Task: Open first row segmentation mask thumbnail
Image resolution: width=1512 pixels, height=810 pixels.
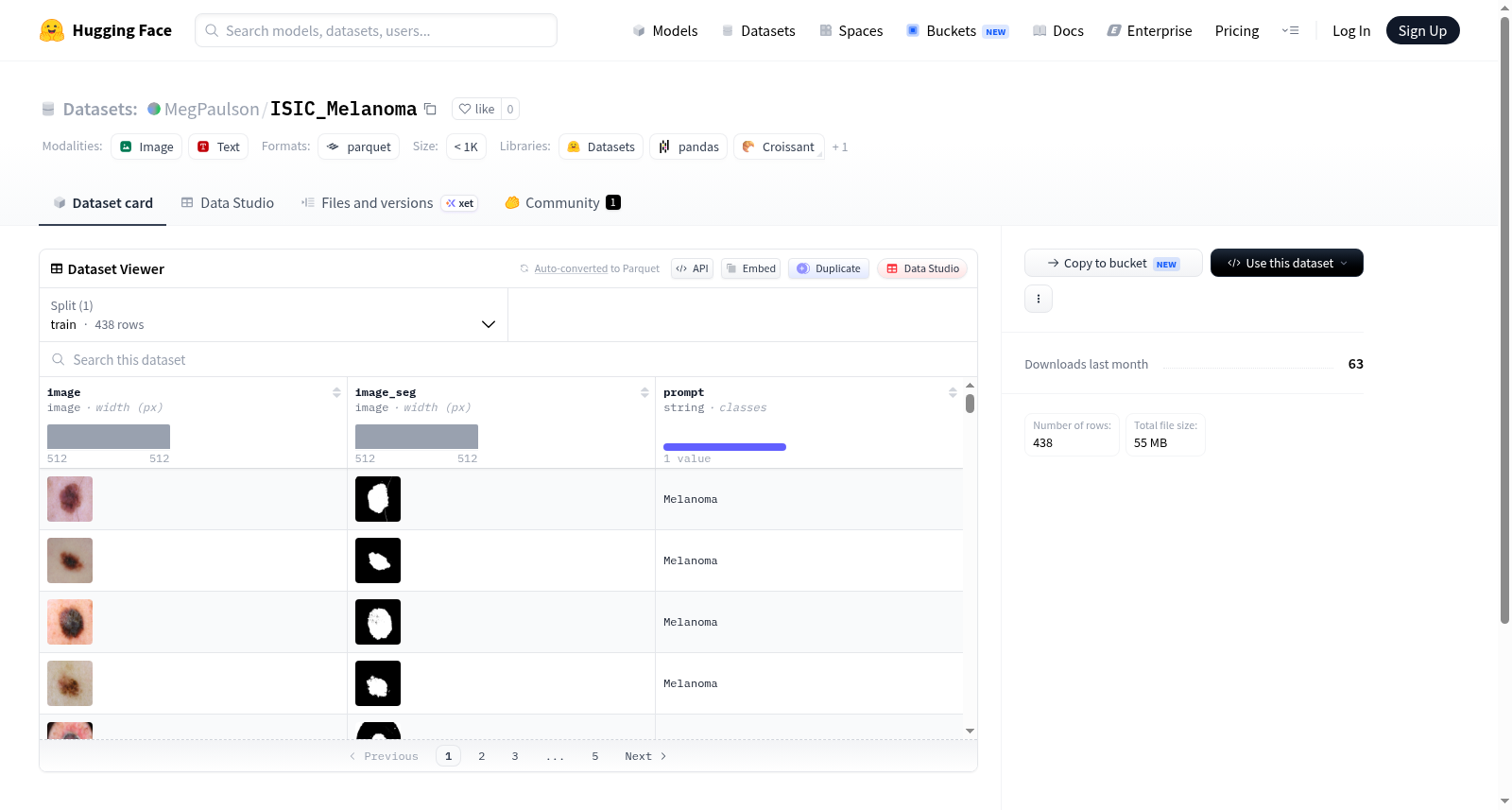Action: click(378, 499)
